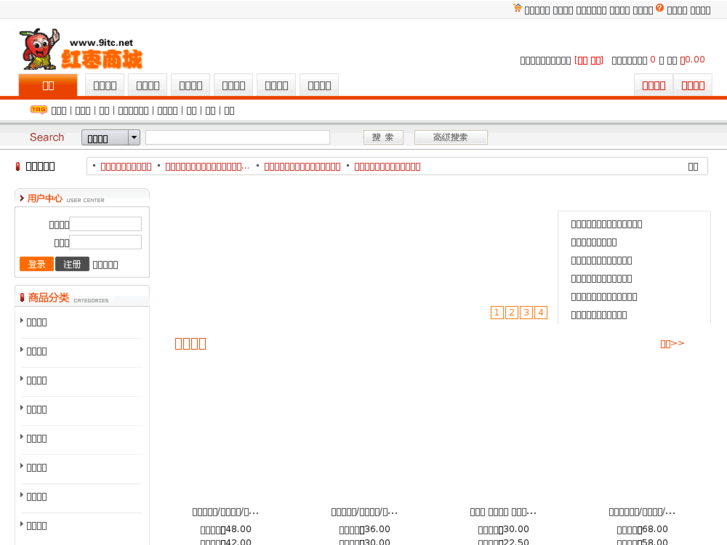Go to slide 4 in banner pager

pos(541,313)
